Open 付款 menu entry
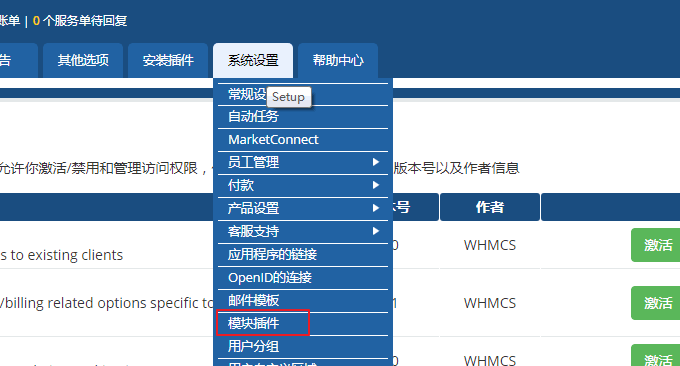This screenshot has width=680, height=366. [303, 186]
